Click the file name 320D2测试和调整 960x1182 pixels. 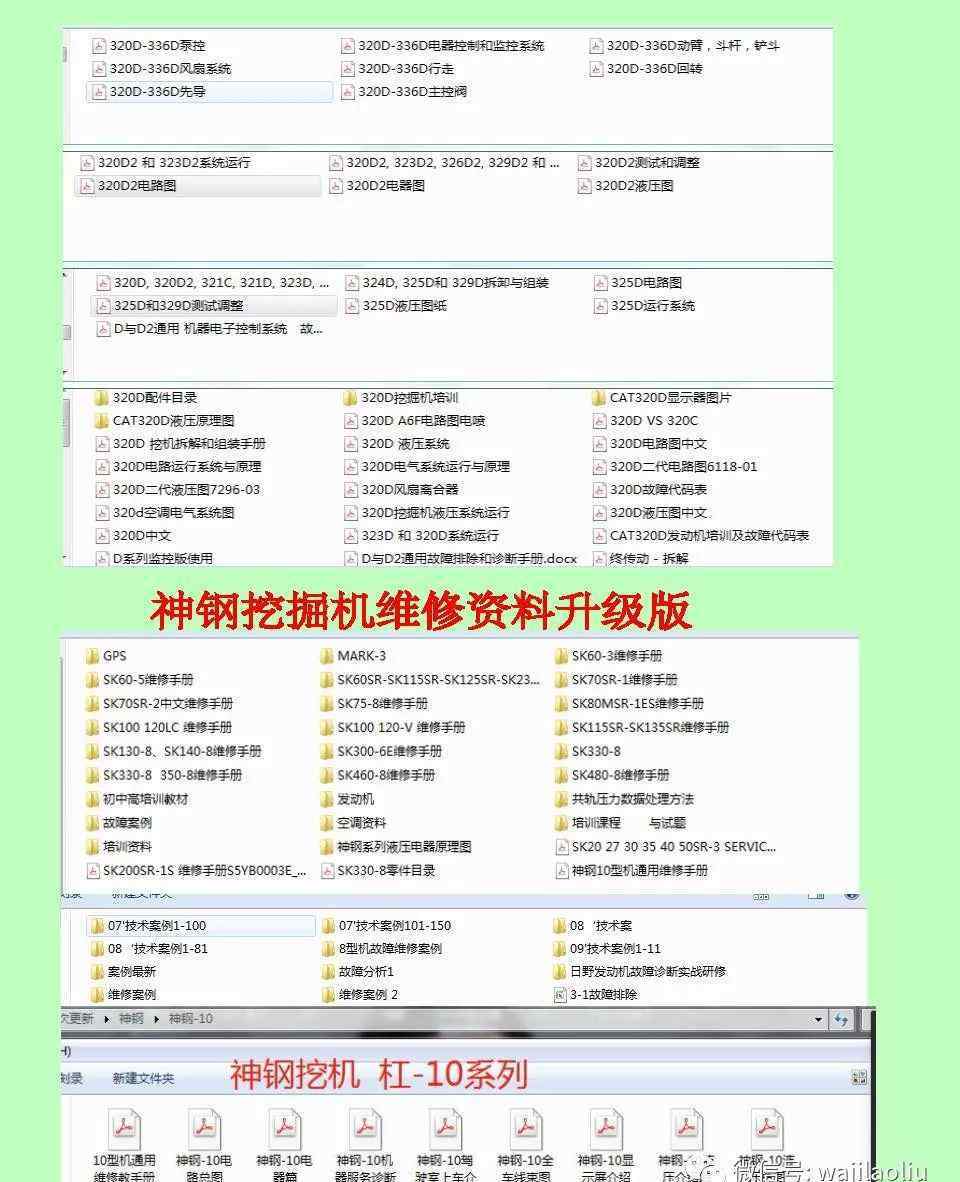point(647,163)
